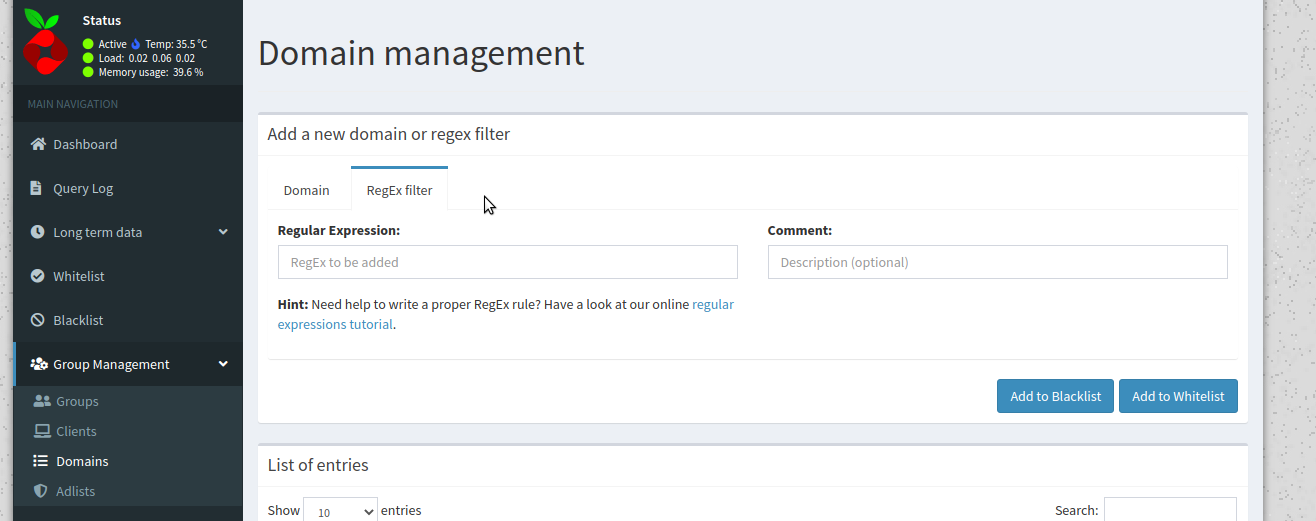Viewport: 1316px width, 521px height.
Task: Open the Show entries count dropdown
Action: (x=340, y=511)
